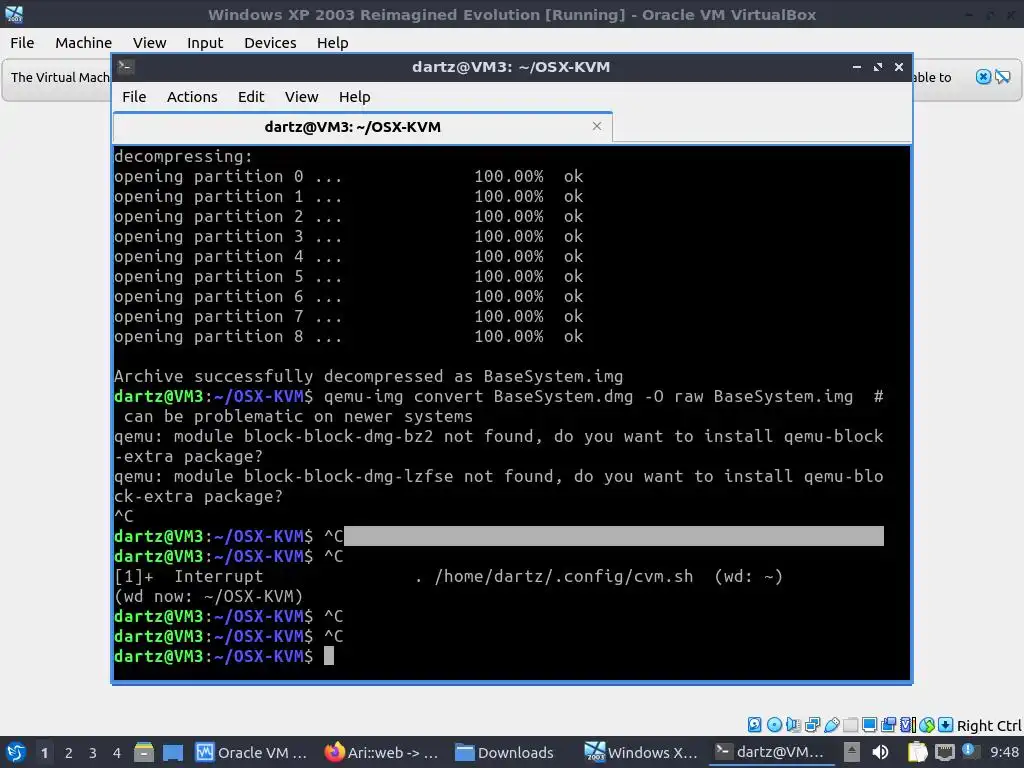Click the wired network tray icon

tap(945, 752)
